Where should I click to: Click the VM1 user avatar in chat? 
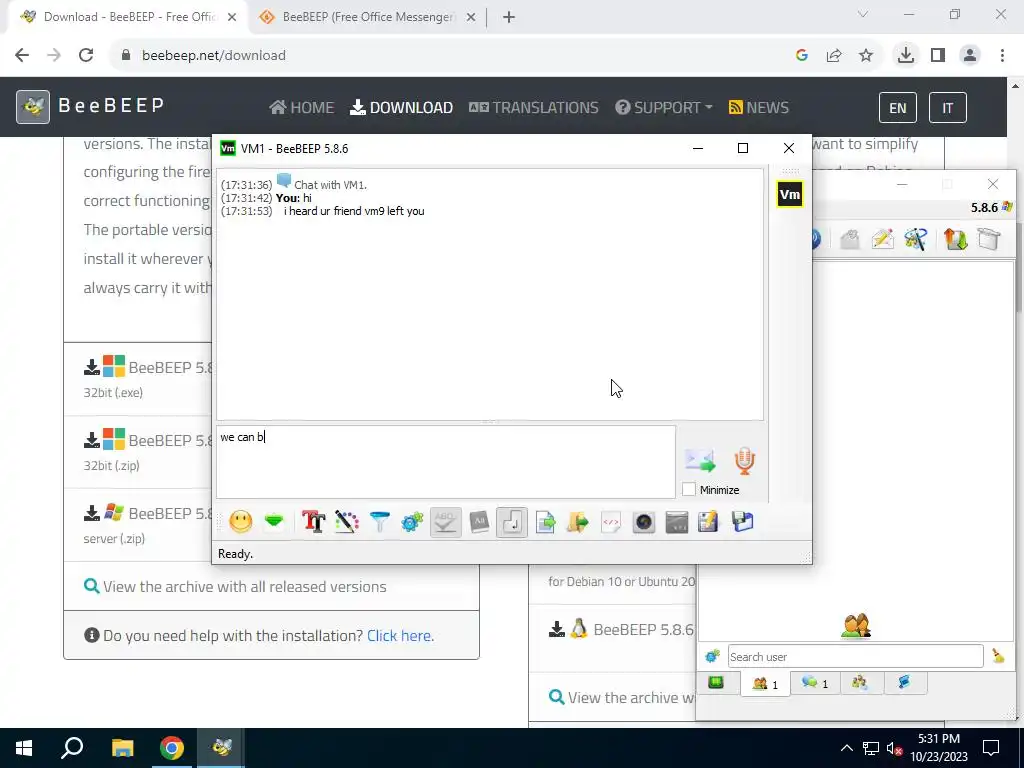[790, 194]
